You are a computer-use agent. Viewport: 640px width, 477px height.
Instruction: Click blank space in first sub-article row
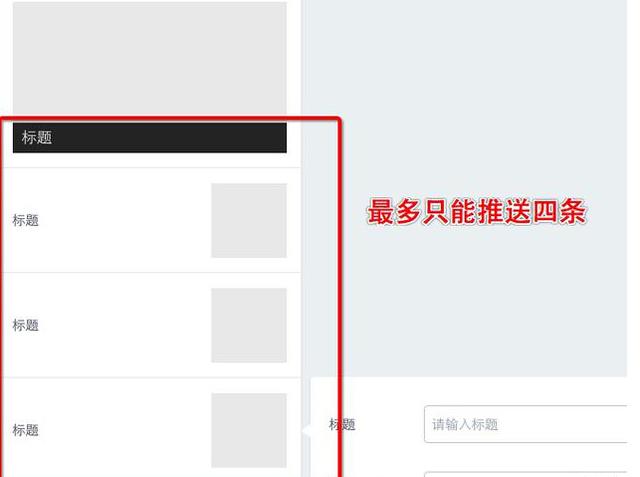(x=122, y=220)
